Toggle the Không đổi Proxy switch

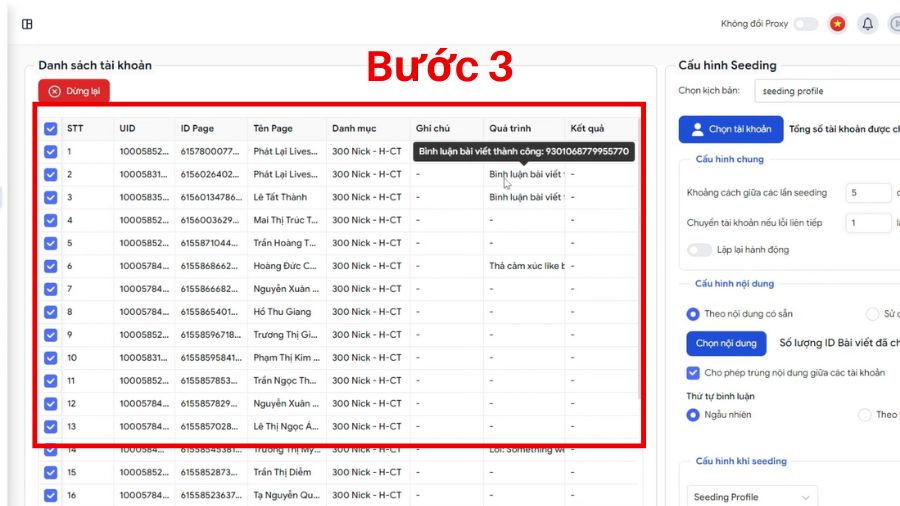(x=806, y=24)
